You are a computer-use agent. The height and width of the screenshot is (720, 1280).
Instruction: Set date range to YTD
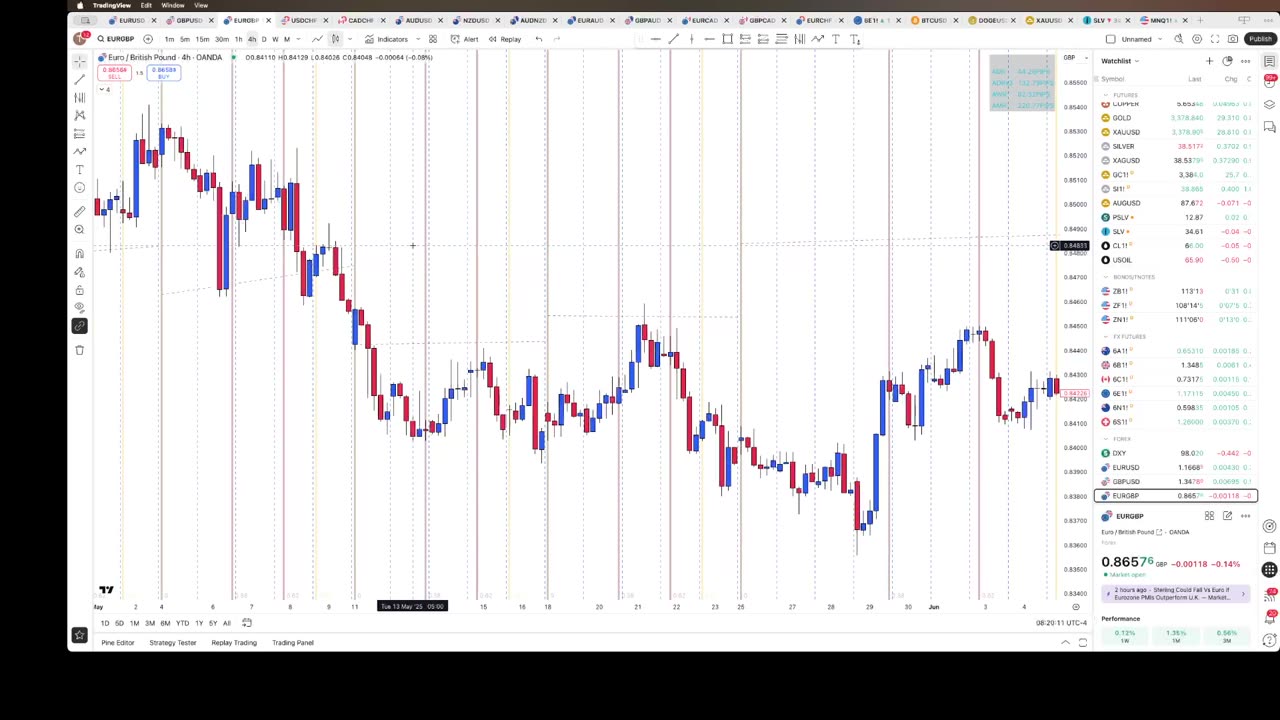point(182,623)
